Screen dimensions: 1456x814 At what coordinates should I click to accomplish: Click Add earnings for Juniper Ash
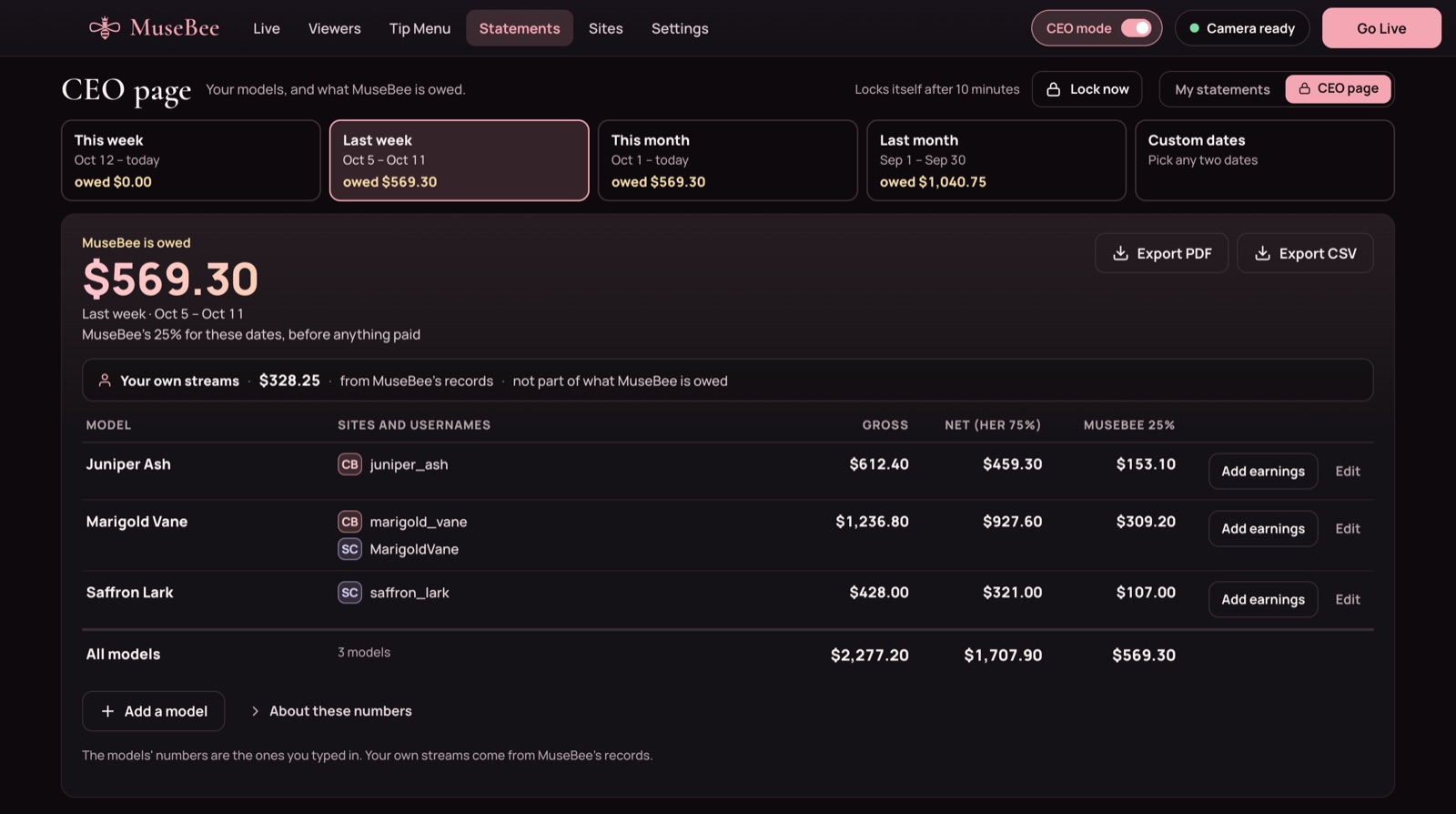coord(1263,472)
